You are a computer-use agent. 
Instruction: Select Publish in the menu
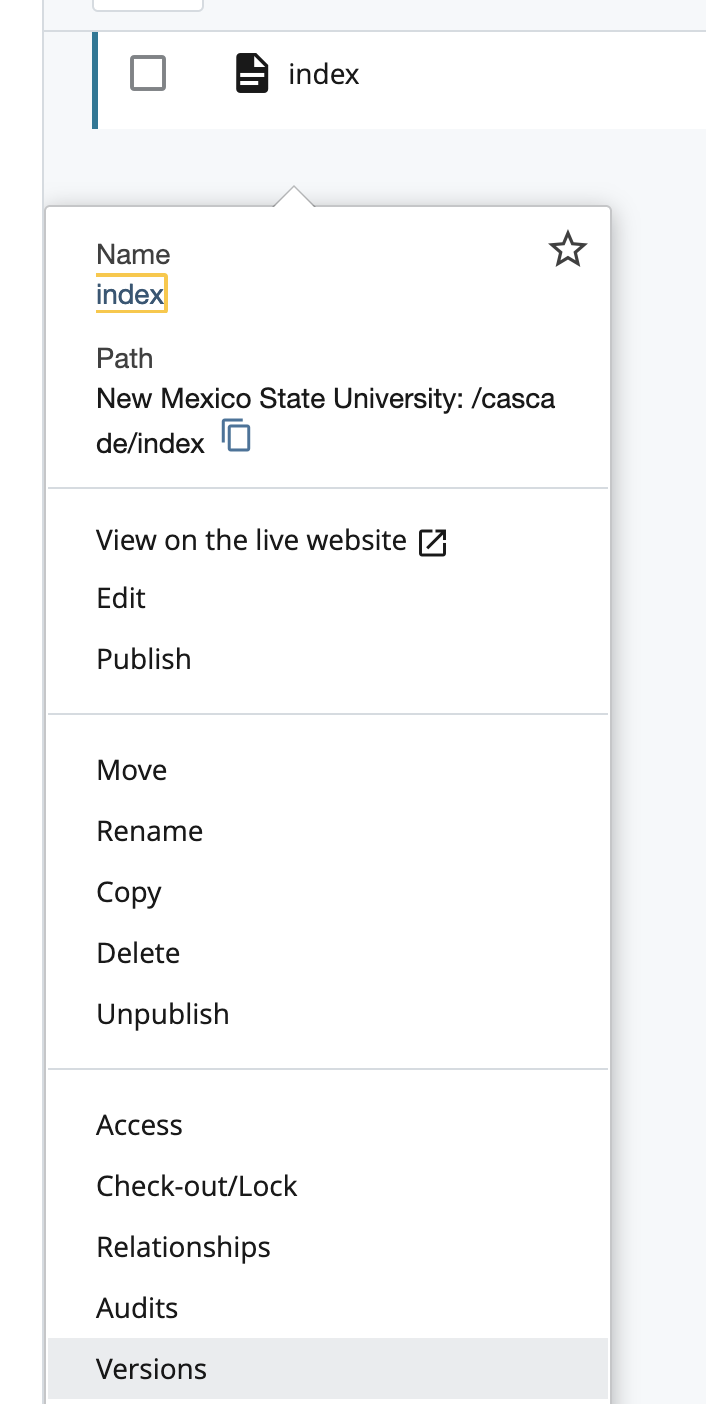144,659
